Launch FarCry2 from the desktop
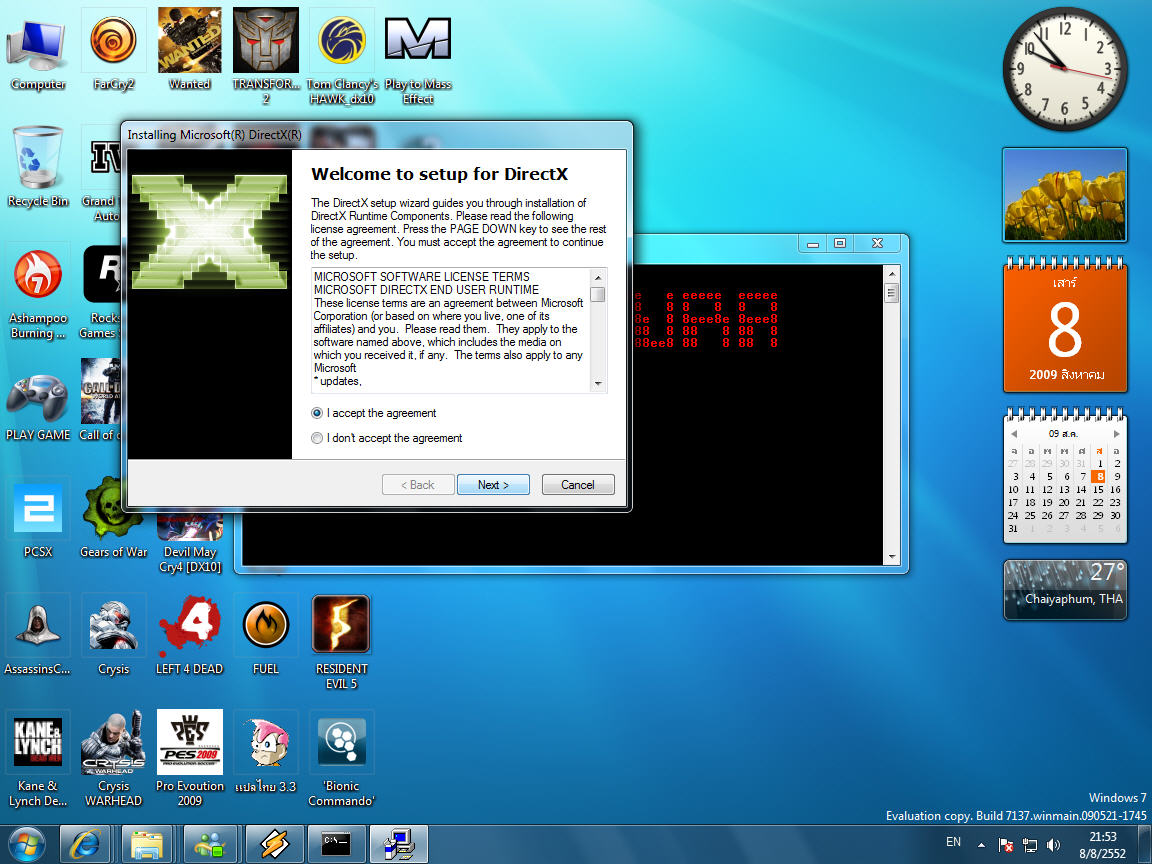The height and width of the screenshot is (864, 1152). click(x=113, y=49)
